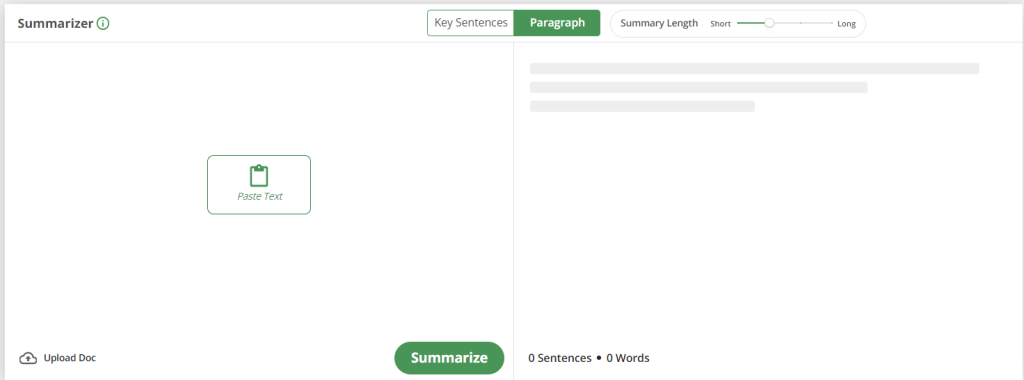Click the Summary Length slider handle
The height and width of the screenshot is (380, 1024).
[x=769, y=23]
